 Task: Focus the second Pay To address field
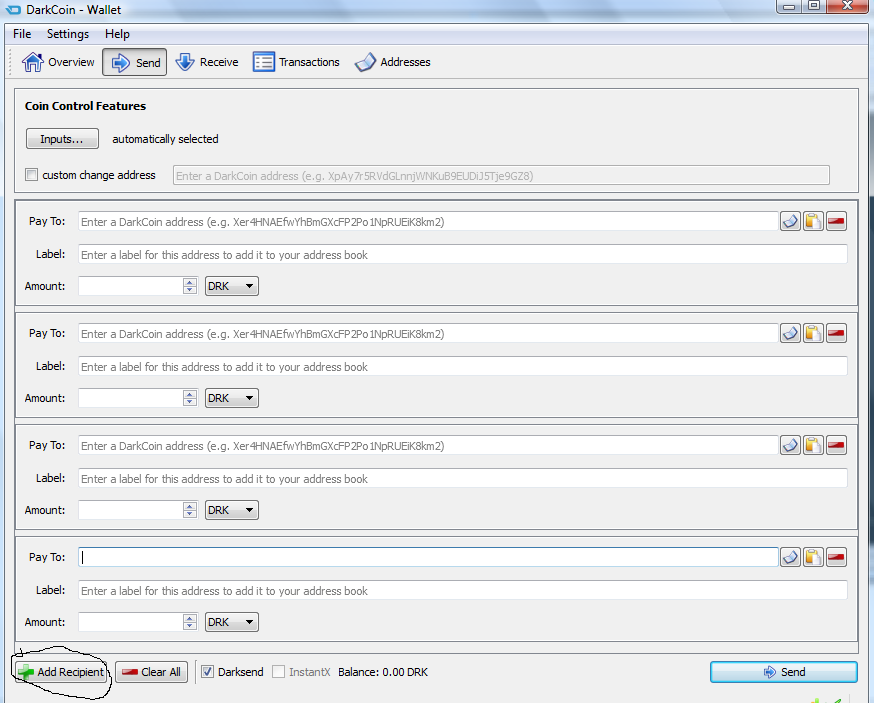(x=428, y=334)
